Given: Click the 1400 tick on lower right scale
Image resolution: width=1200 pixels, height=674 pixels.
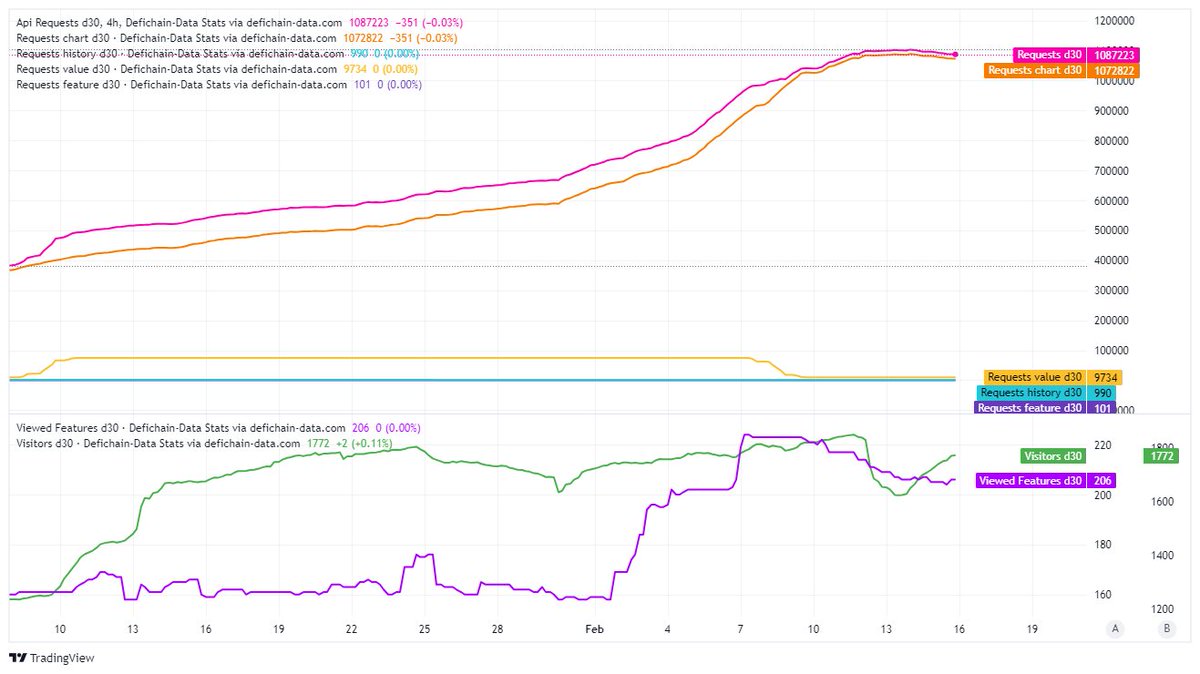Looking at the screenshot, I should click(1162, 555).
